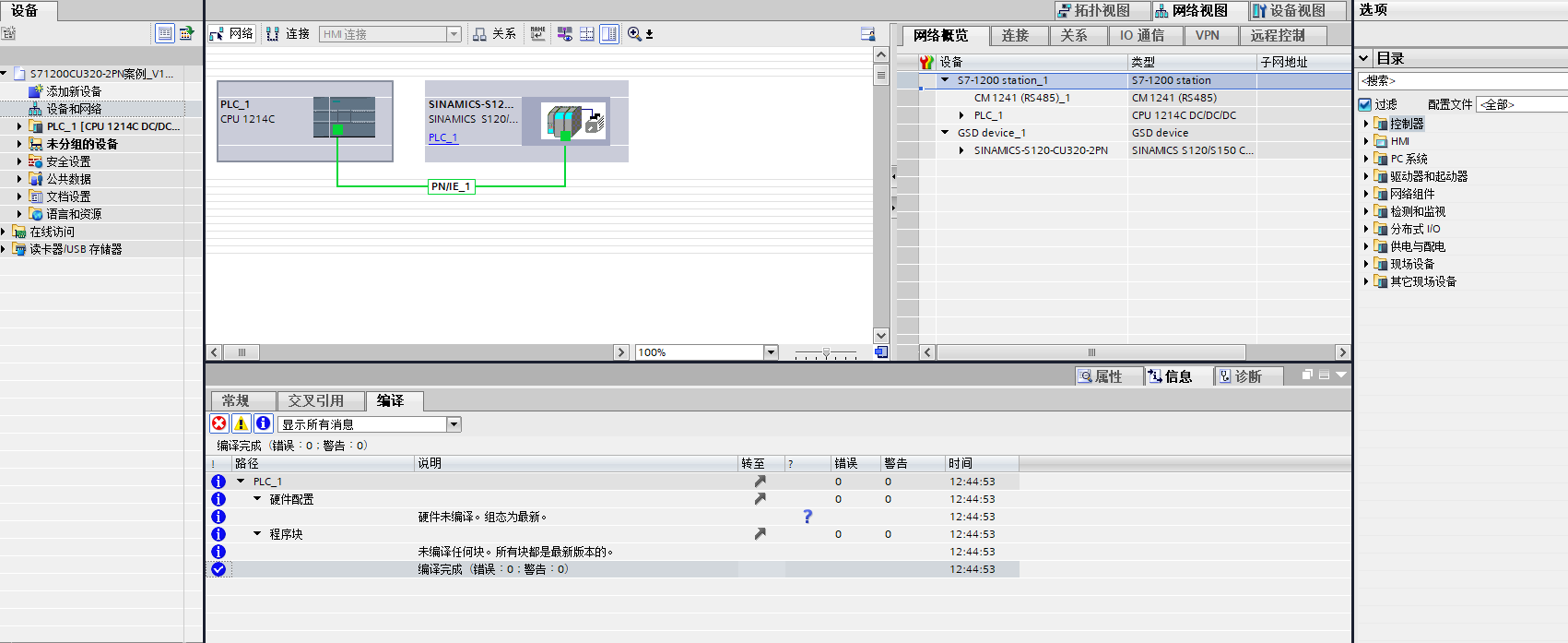The image size is (1568, 643).
Task: Collapse the S7-1200 station_1 row
Action: [x=945, y=80]
